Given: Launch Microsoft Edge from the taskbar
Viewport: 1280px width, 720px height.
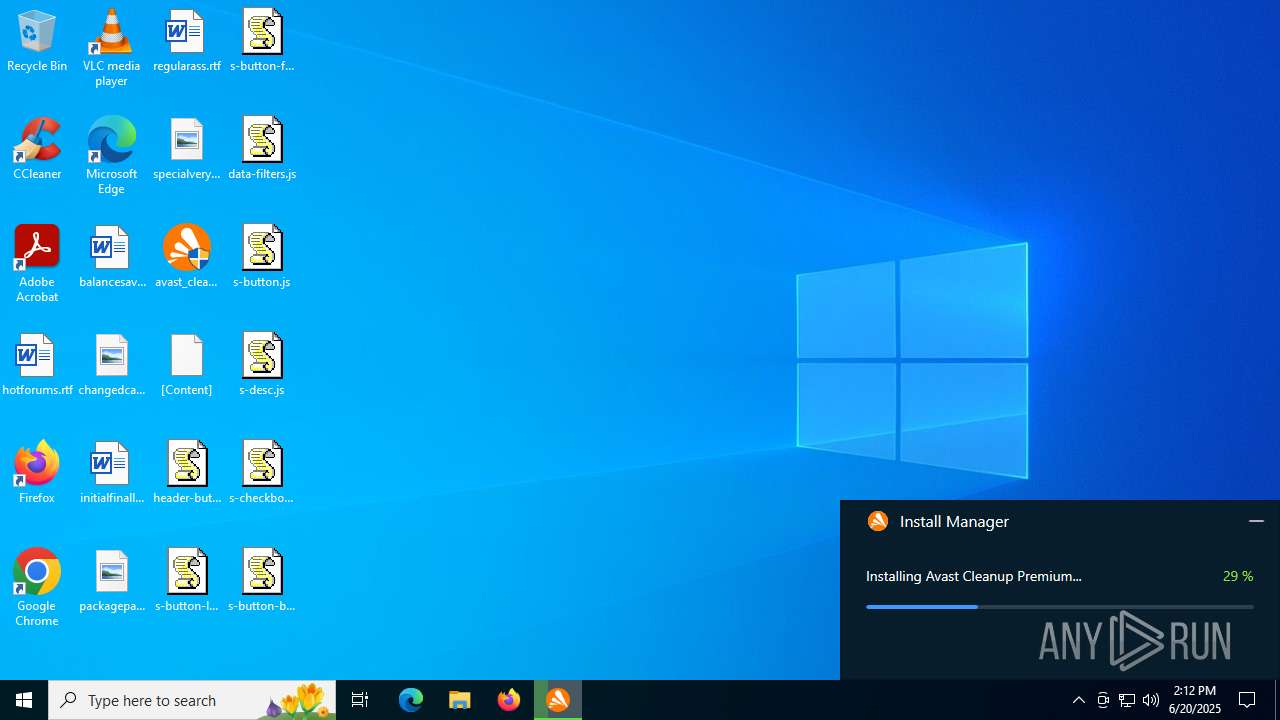Looking at the screenshot, I should click(411, 700).
